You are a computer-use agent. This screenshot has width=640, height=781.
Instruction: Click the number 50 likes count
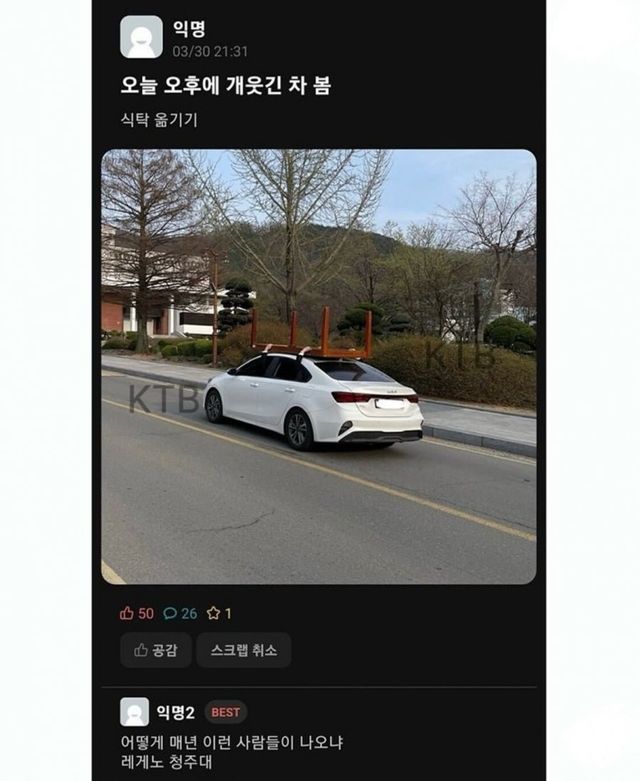(146, 614)
